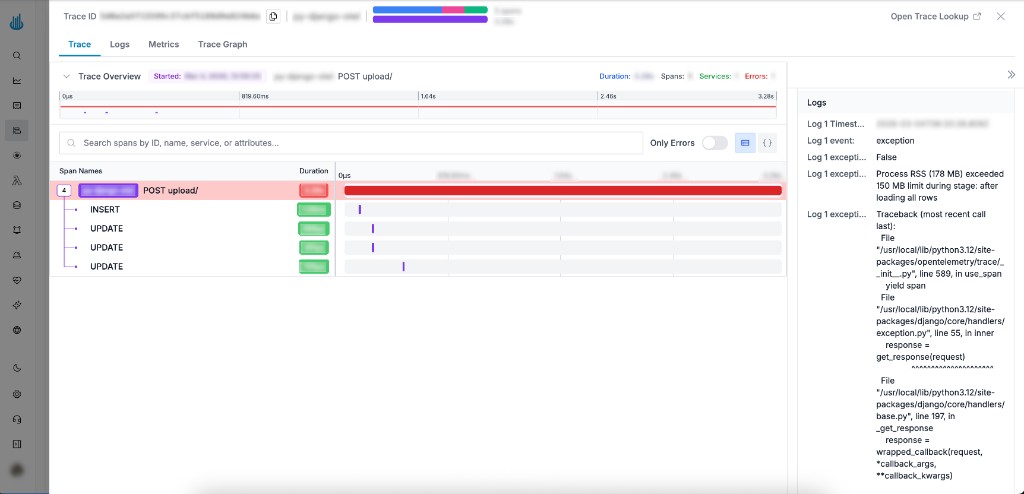Switch to the Logs tab

coord(120,44)
